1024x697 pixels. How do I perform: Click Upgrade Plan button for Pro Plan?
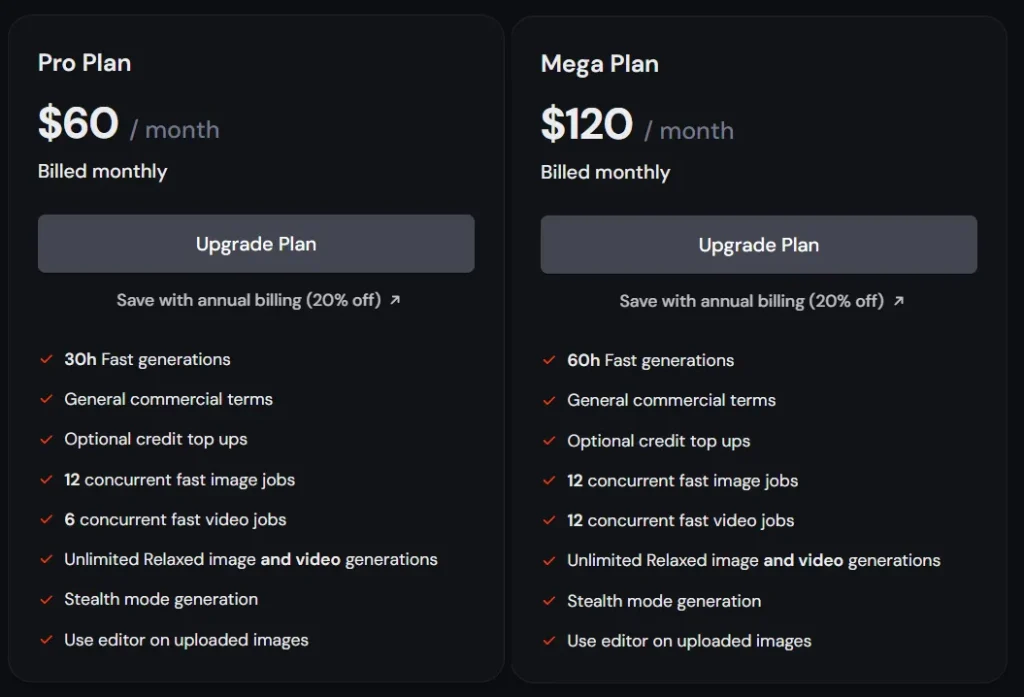tap(256, 244)
